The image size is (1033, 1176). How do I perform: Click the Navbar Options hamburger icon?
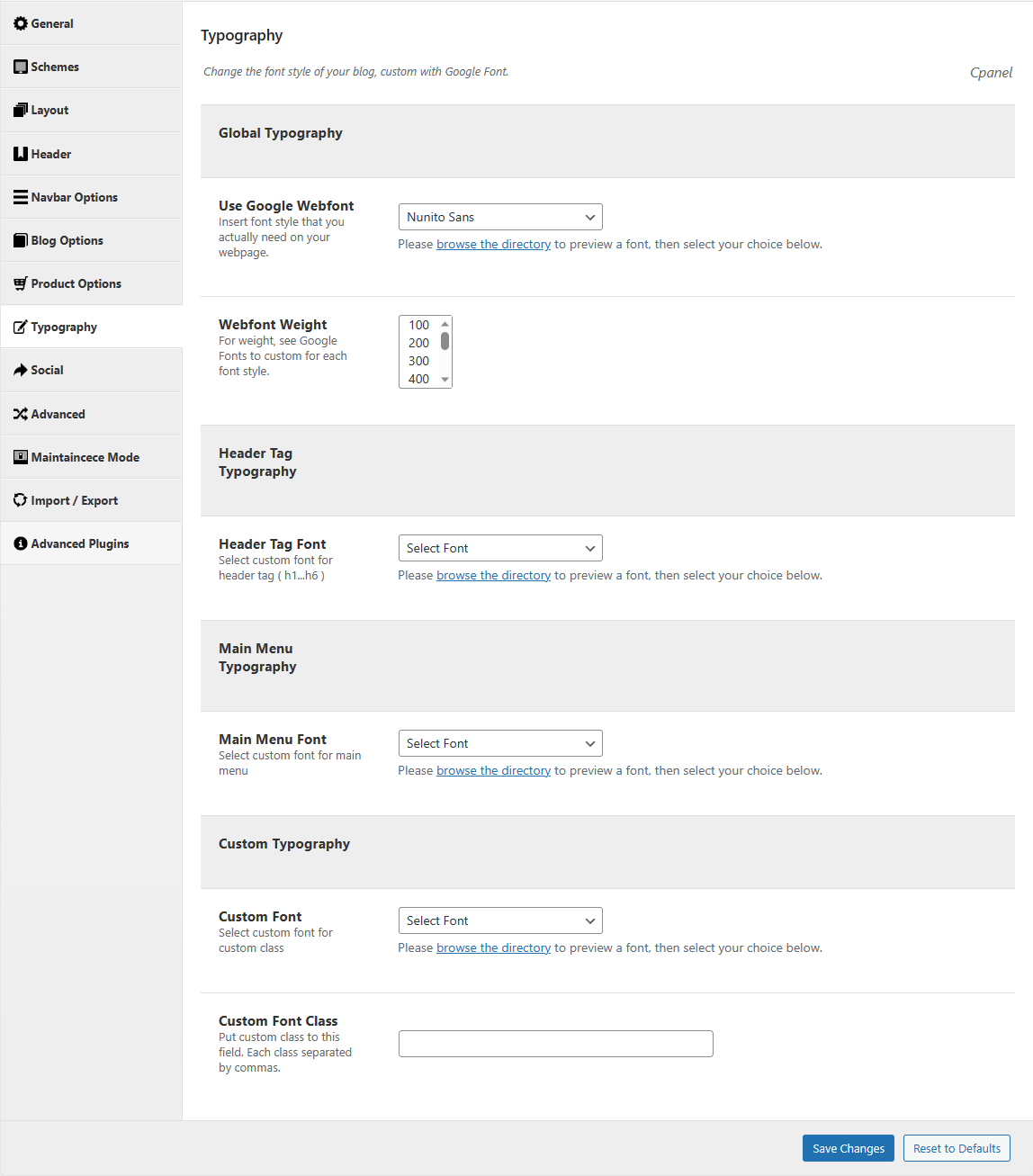point(21,197)
